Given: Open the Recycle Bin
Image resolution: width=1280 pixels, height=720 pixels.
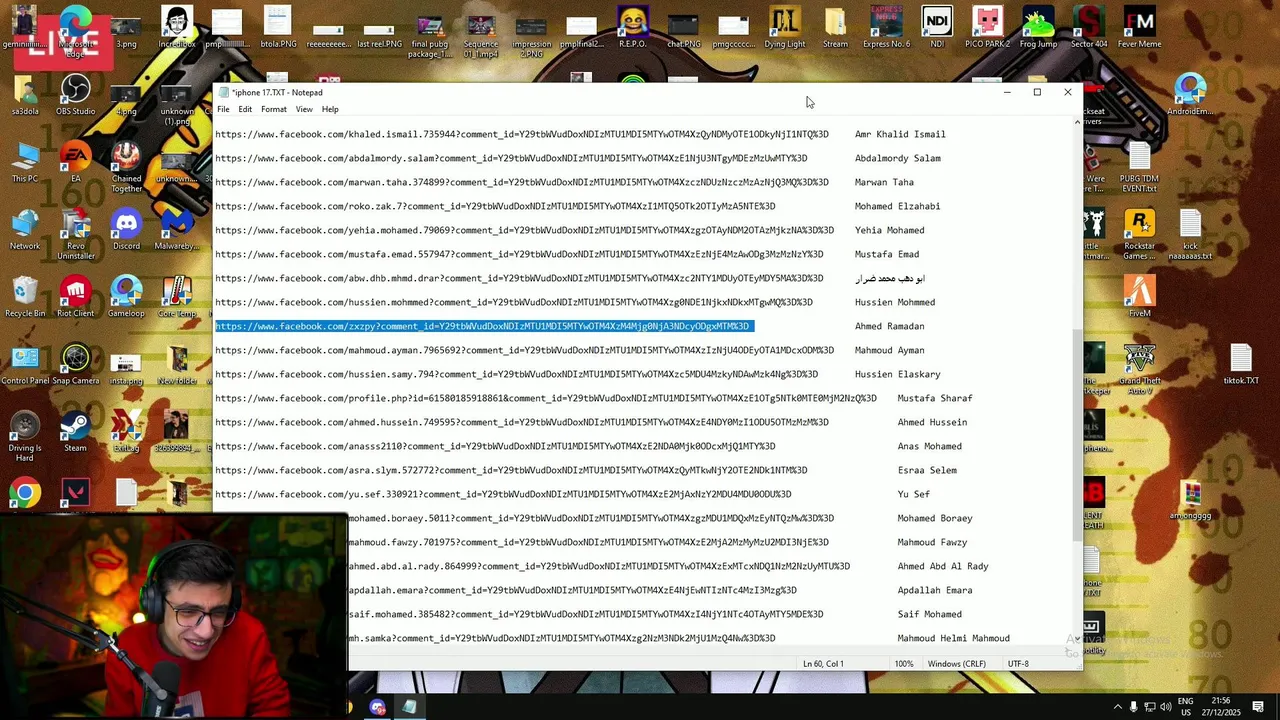Looking at the screenshot, I should [25, 298].
